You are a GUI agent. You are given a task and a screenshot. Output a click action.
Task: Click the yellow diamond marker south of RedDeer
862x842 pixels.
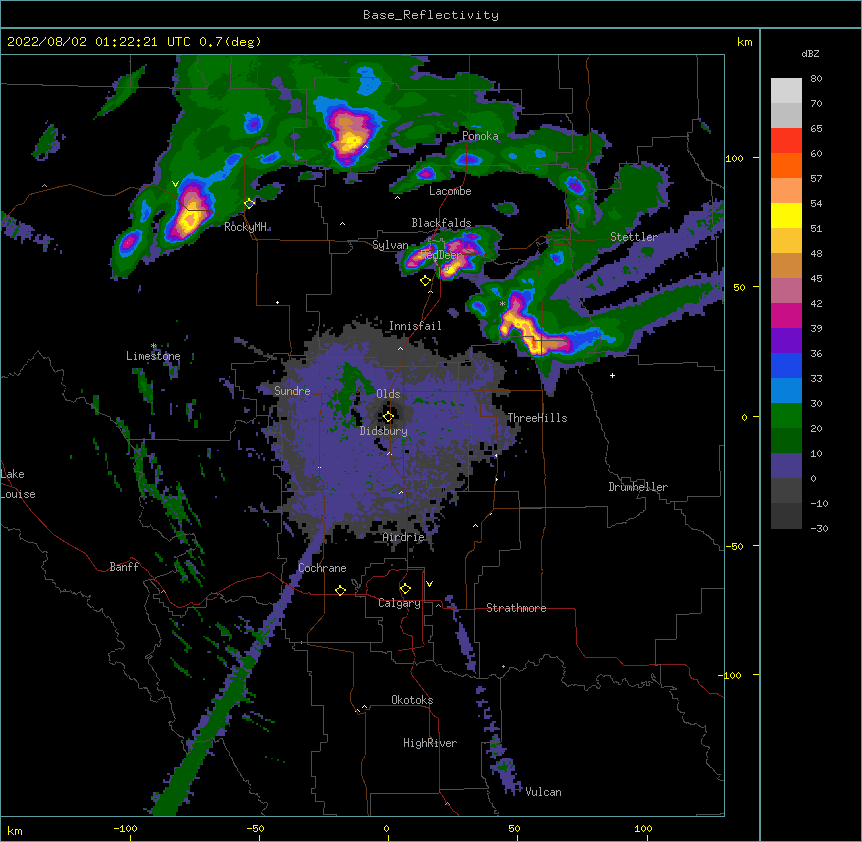coord(426,281)
